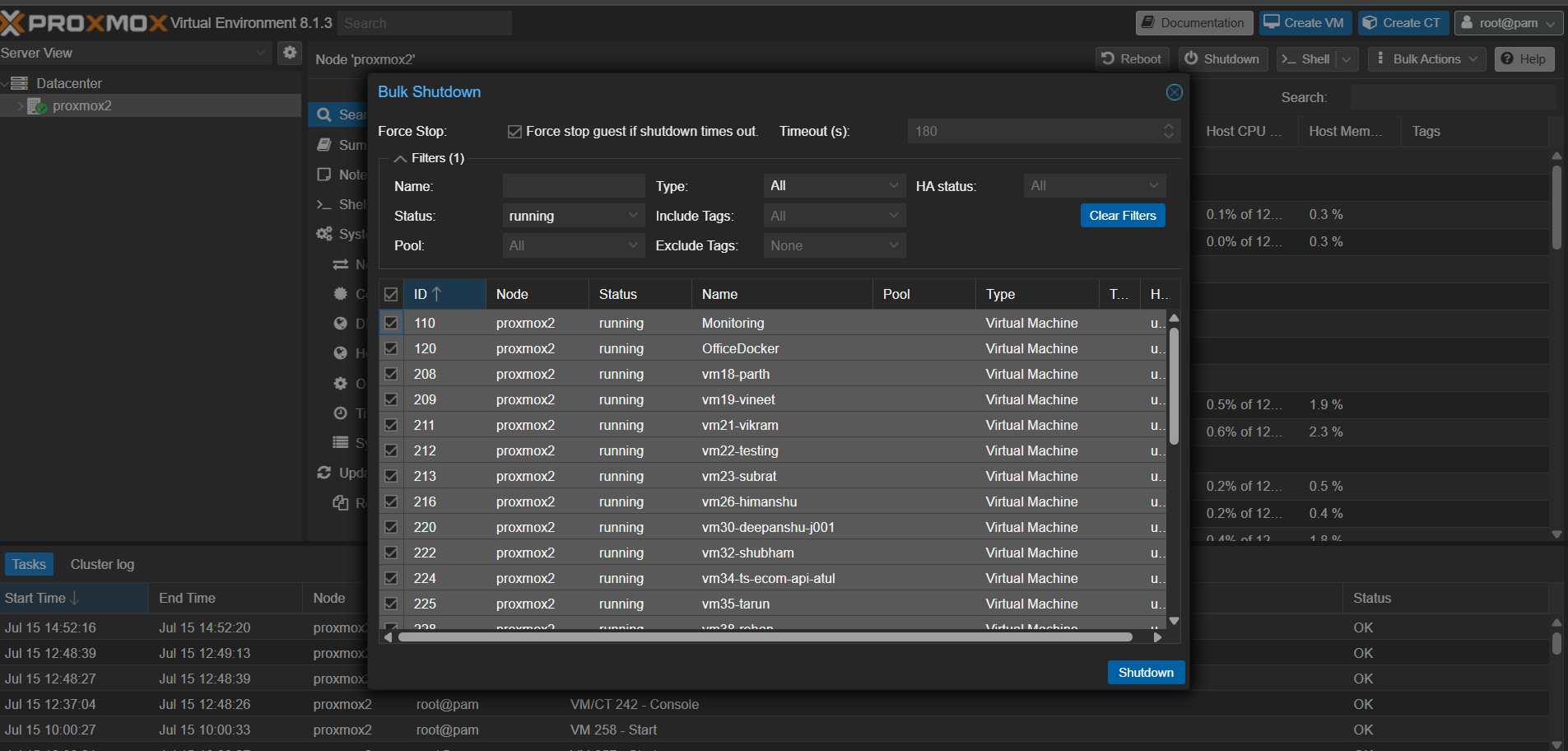1568x751 pixels.
Task: Click the Create CT cube icon
Action: [x=1370, y=22]
